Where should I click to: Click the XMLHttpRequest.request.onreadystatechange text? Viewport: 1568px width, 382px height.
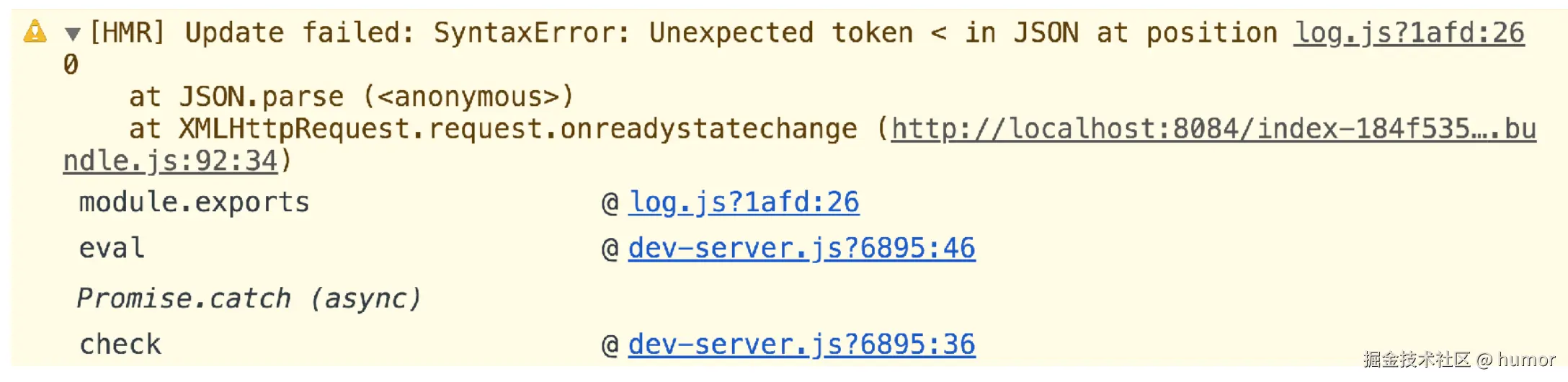click(x=518, y=129)
